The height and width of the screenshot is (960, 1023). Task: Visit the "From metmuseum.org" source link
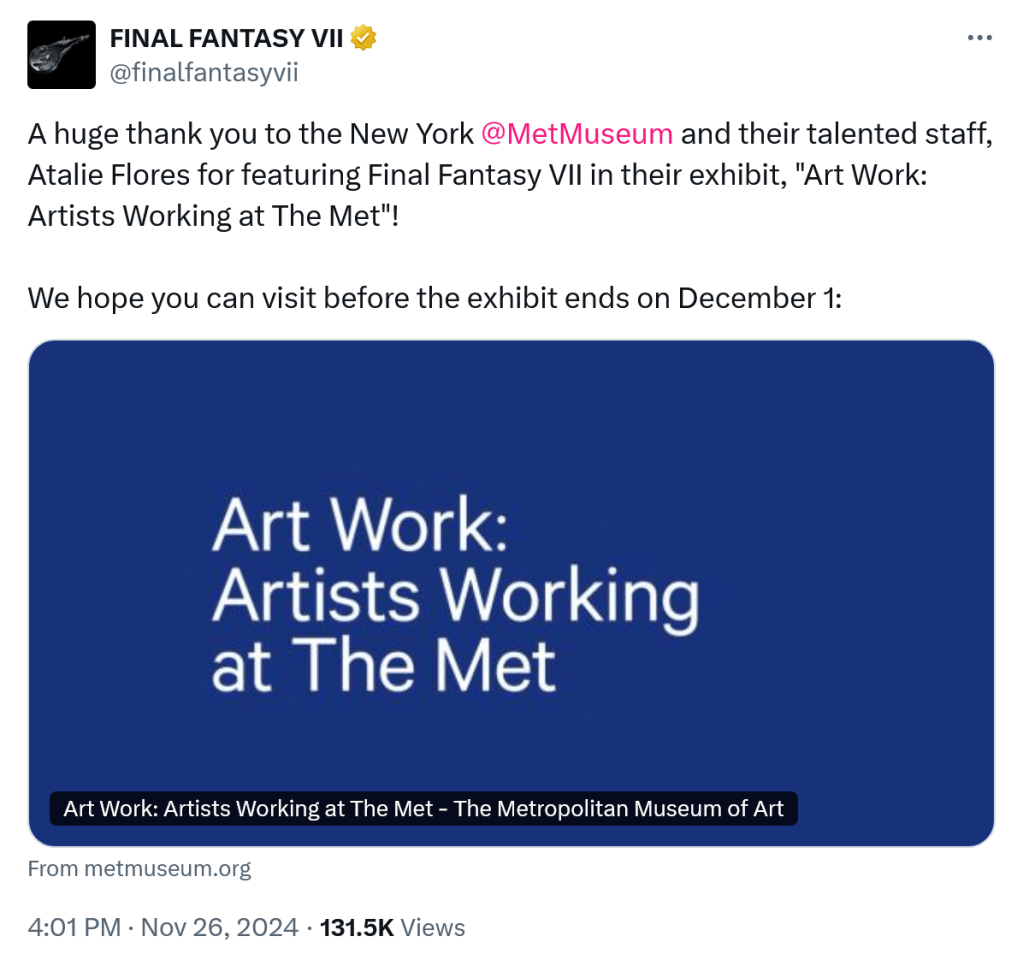click(139, 868)
